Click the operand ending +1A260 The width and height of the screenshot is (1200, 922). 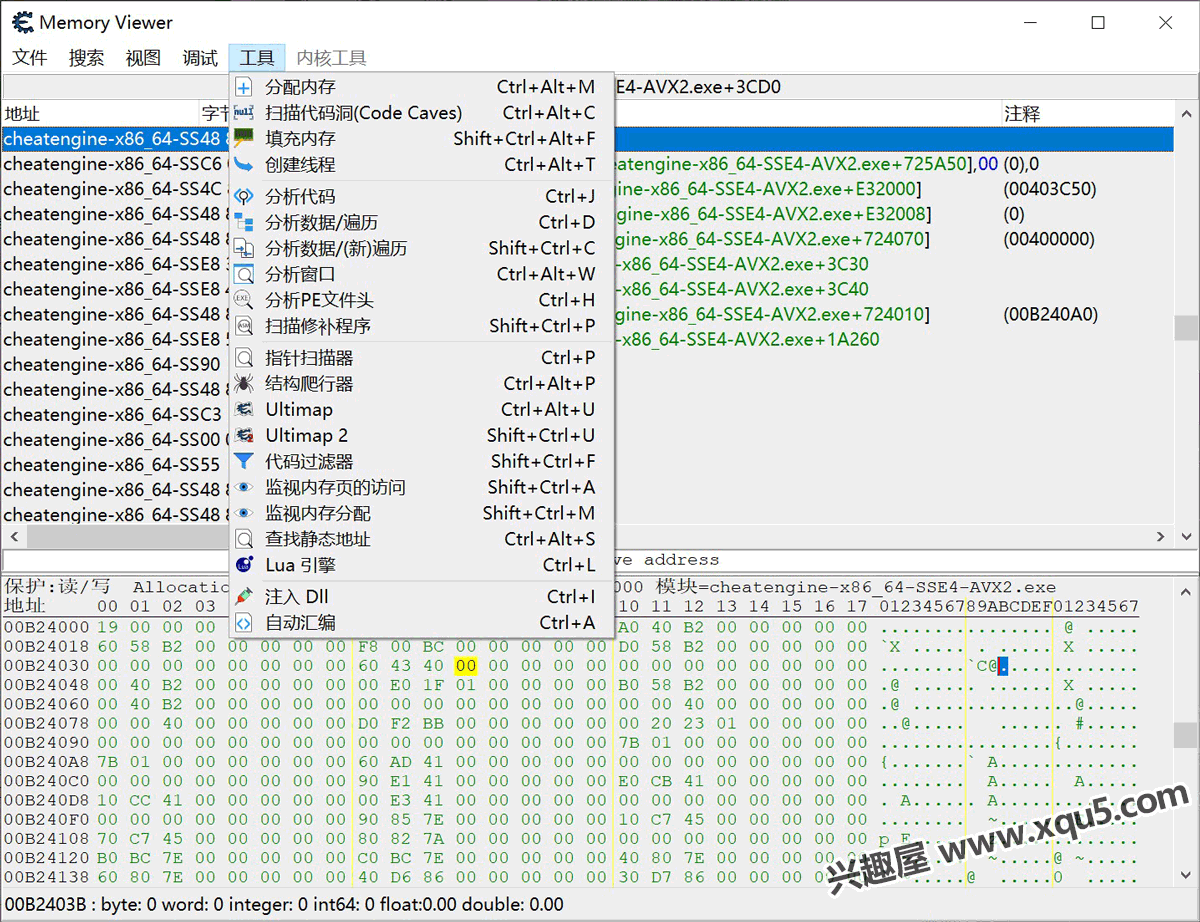click(747, 339)
